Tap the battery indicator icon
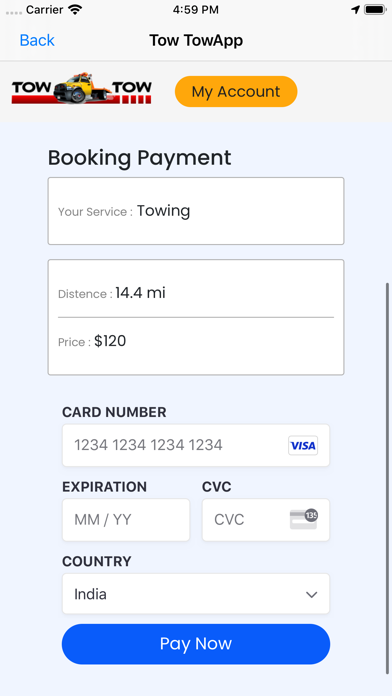 [375, 10]
